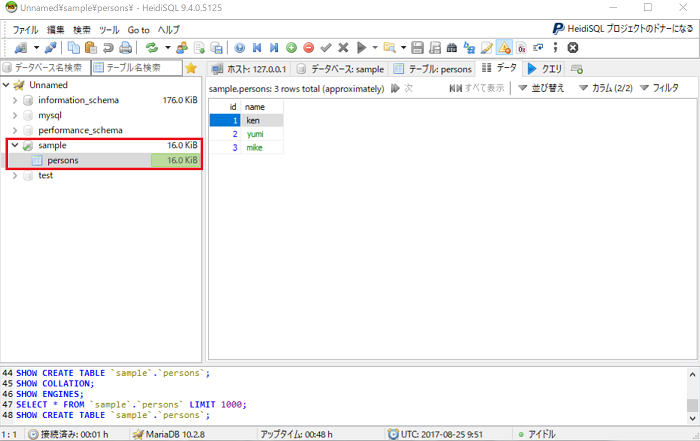Screen dimensions: 700x441
Task: Expand the information_schema database node
Action: 15,100
